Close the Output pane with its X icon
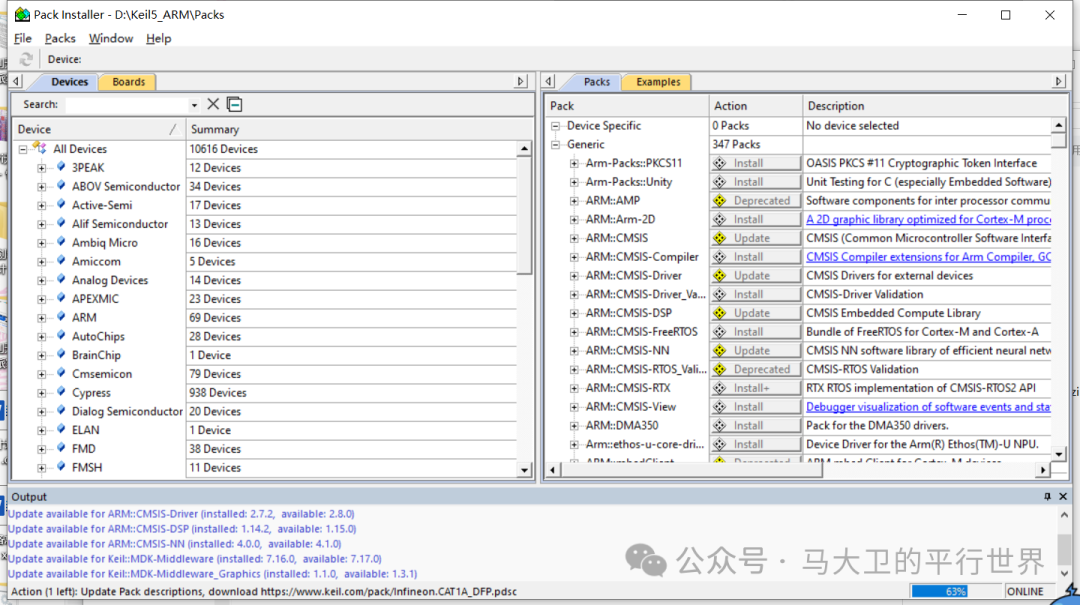 click(x=1063, y=496)
